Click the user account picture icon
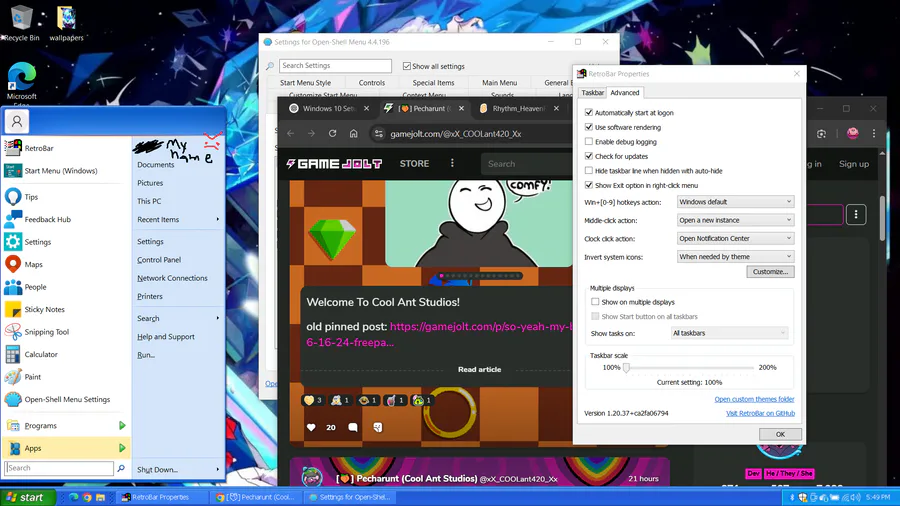Screen dimensions: 900x506 click(17, 121)
